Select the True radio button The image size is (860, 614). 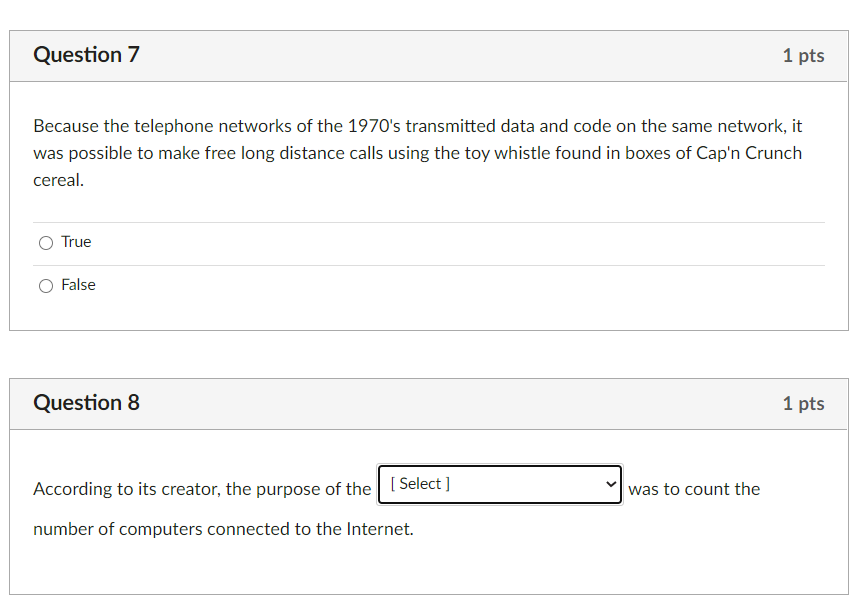pyautogui.click(x=46, y=242)
